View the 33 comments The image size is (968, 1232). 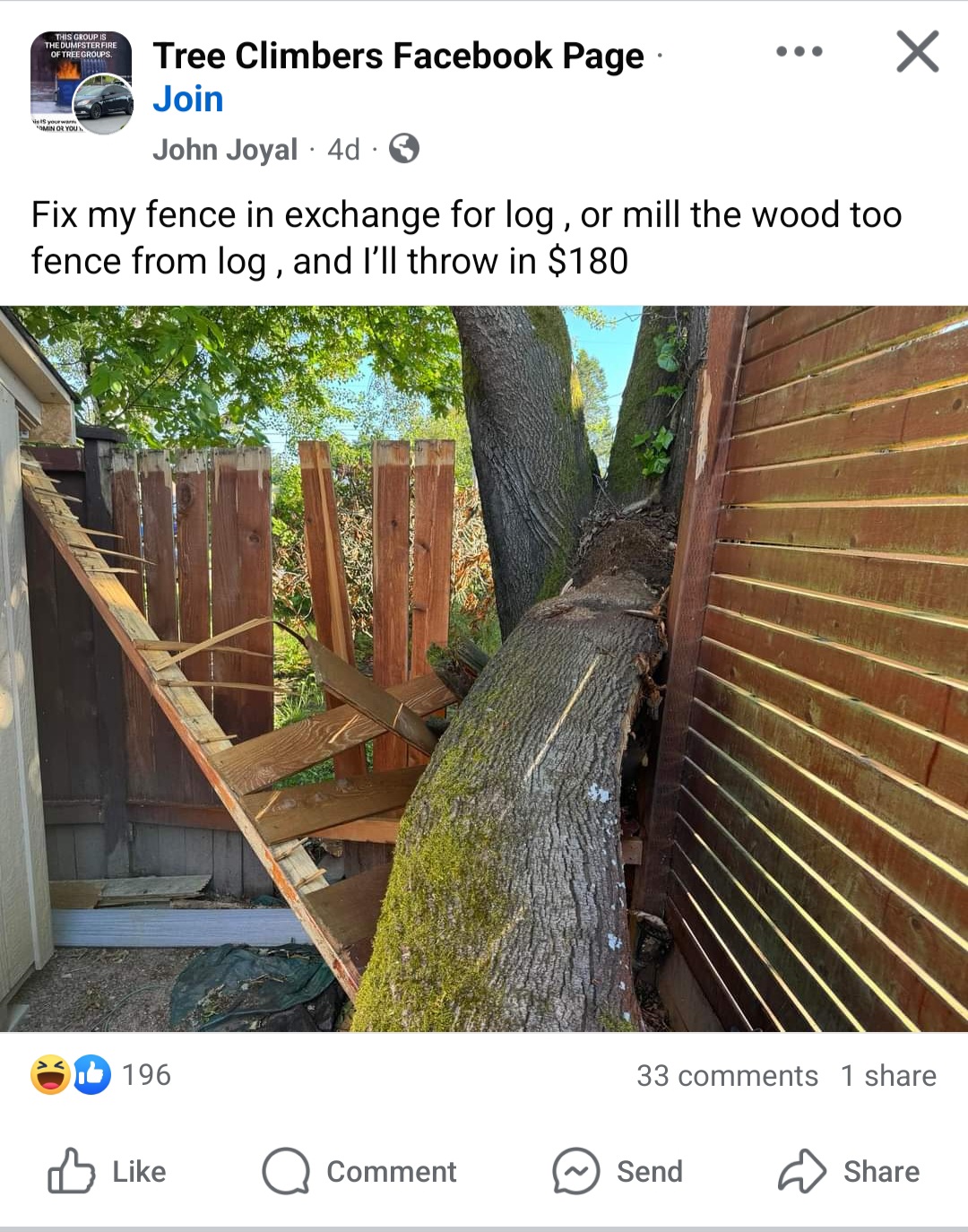pyautogui.click(x=727, y=1075)
